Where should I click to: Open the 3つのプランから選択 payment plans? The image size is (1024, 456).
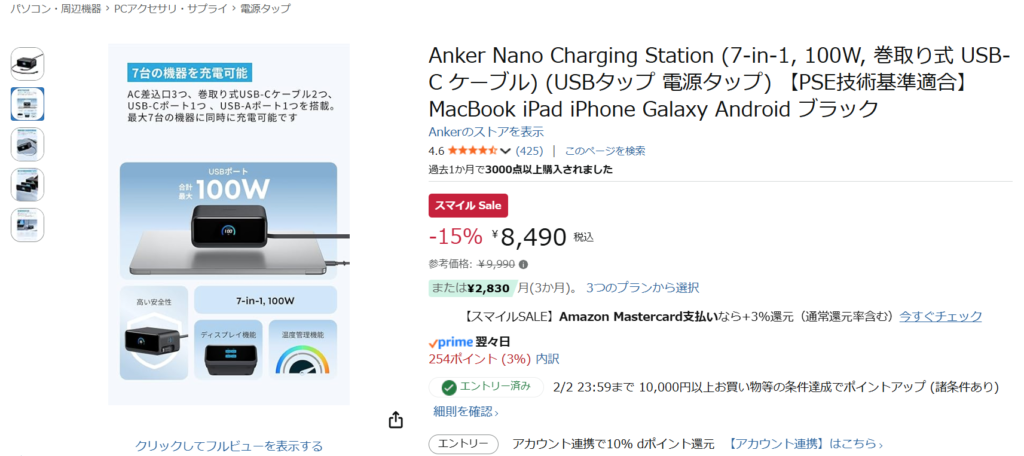(x=642, y=288)
